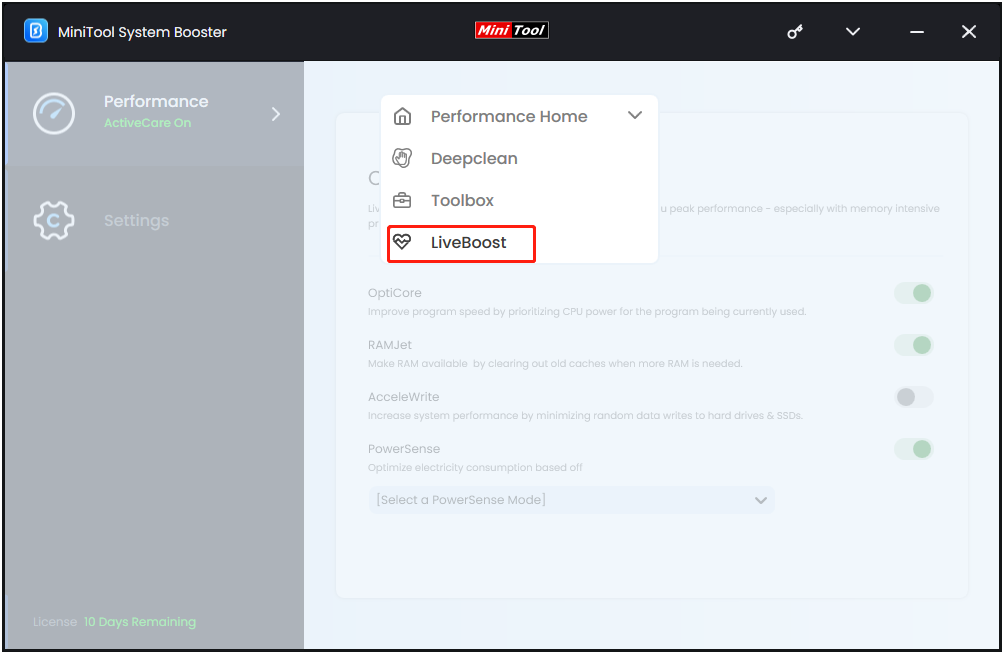This screenshot has height=655, width=1005.
Task: Open the title bar dropdown arrow menu
Action: point(852,31)
